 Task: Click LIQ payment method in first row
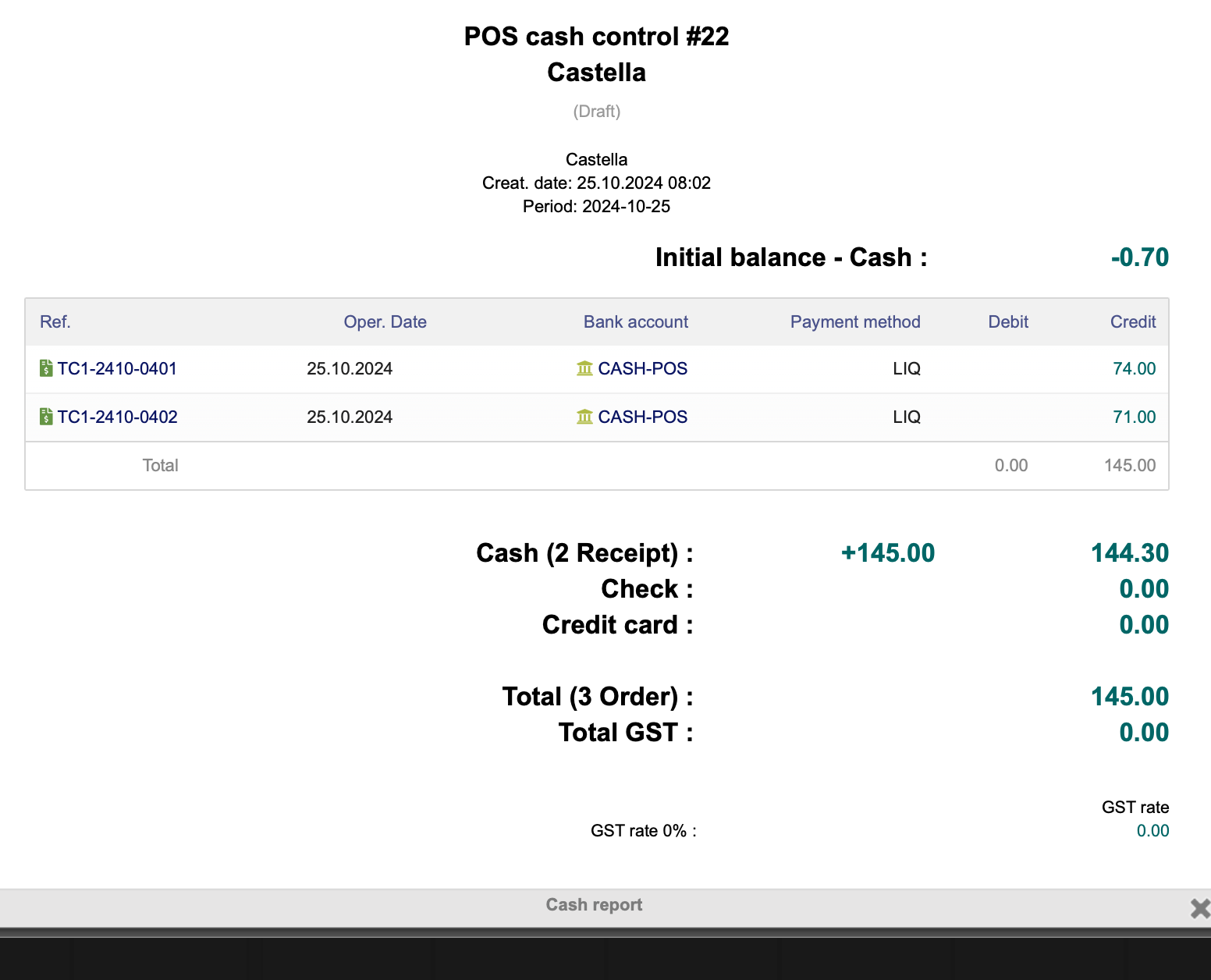coord(907,368)
